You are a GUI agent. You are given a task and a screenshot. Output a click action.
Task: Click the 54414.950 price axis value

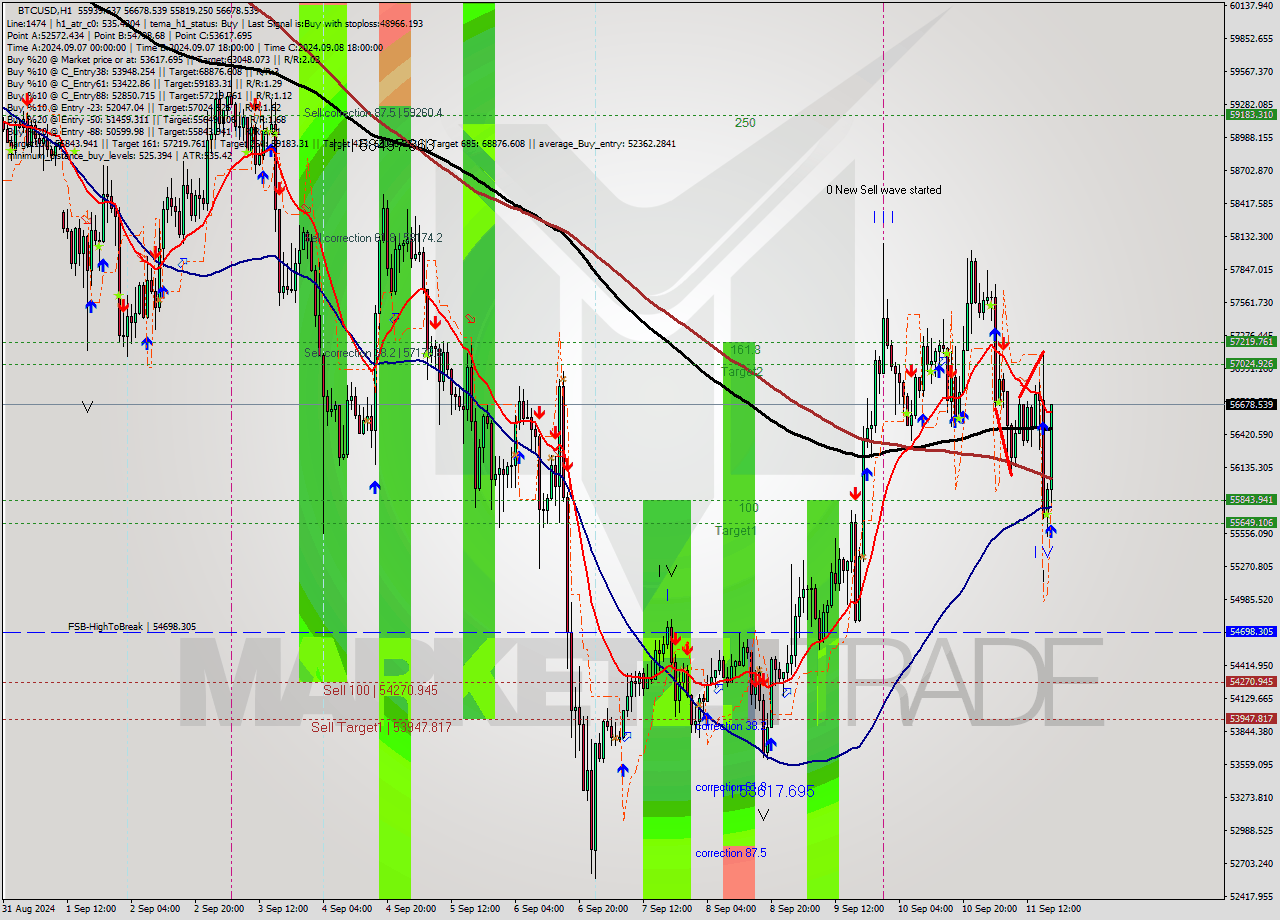click(x=1251, y=665)
